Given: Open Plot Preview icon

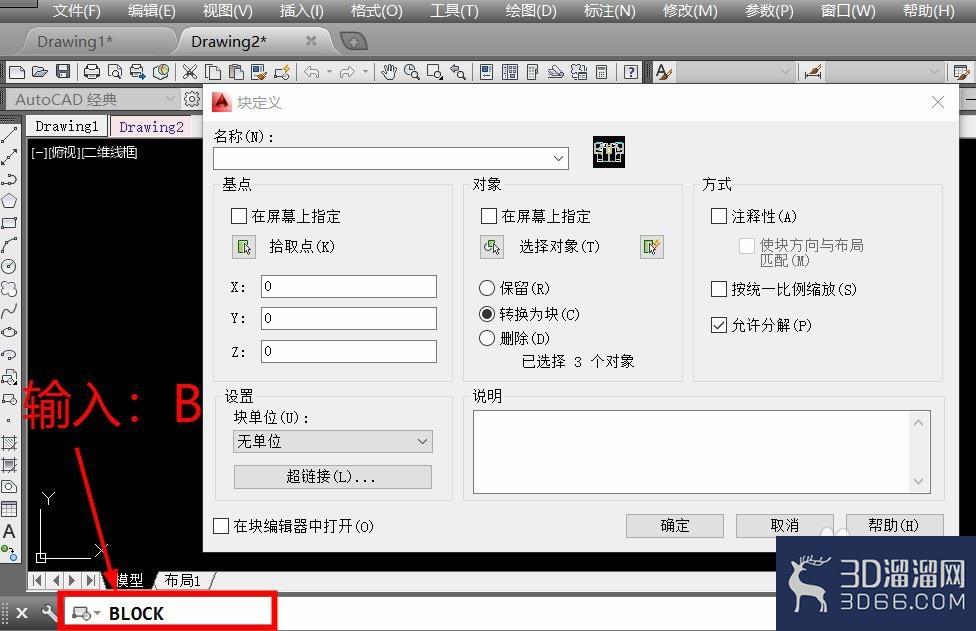Looking at the screenshot, I should click(x=115, y=72).
